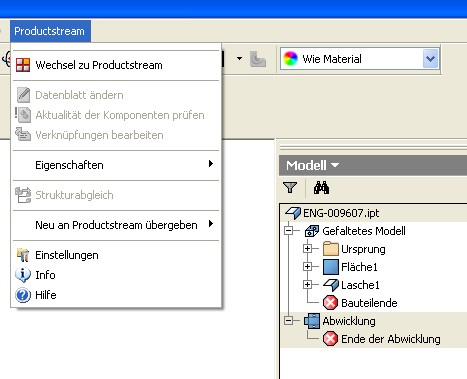Choose Datenblatt ändern menu entry
Screen dimensions: 467x379
[116, 95]
